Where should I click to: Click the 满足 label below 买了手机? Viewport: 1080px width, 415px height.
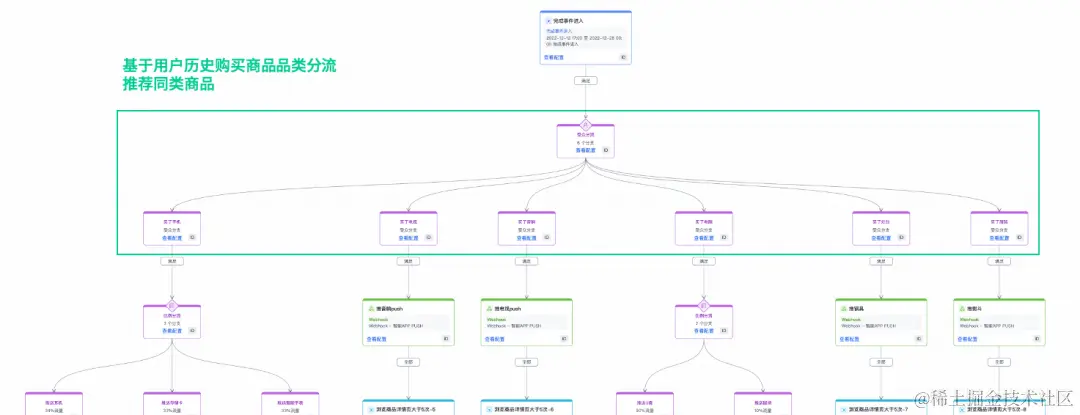172,262
